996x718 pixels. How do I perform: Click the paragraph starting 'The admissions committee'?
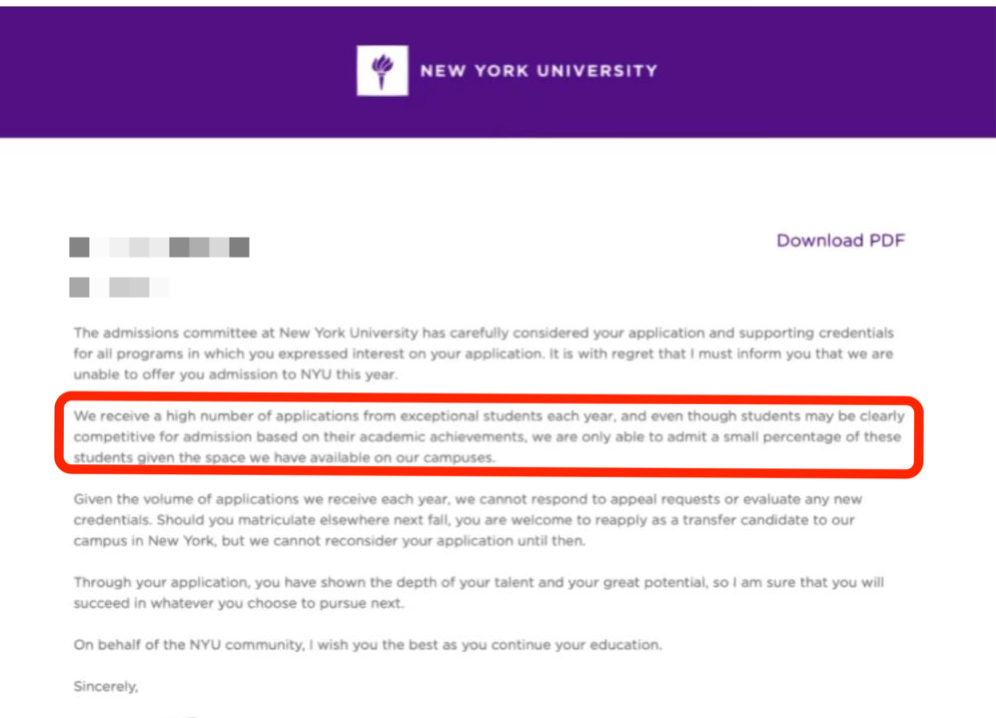(483, 353)
